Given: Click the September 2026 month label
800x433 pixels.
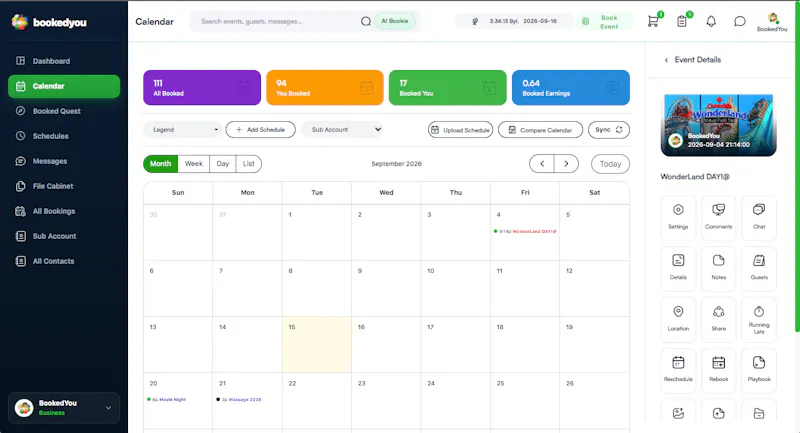Looking at the screenshot, I should point(396,164).
